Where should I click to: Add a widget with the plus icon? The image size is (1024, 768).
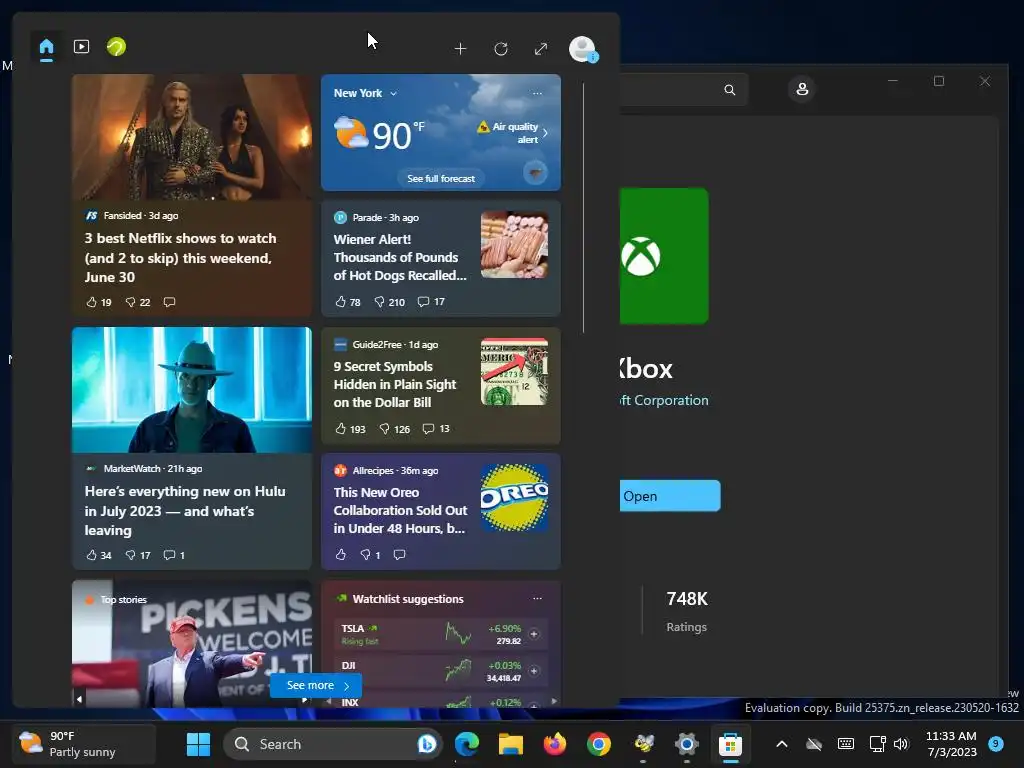click(460, 49)
